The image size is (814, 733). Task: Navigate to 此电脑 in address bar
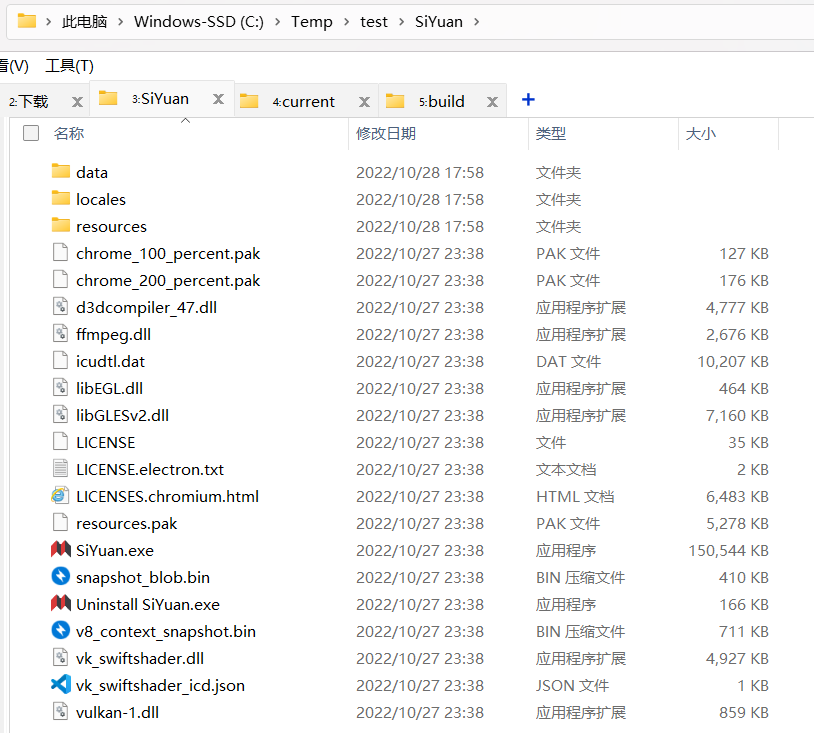click(x=84, y=22)
